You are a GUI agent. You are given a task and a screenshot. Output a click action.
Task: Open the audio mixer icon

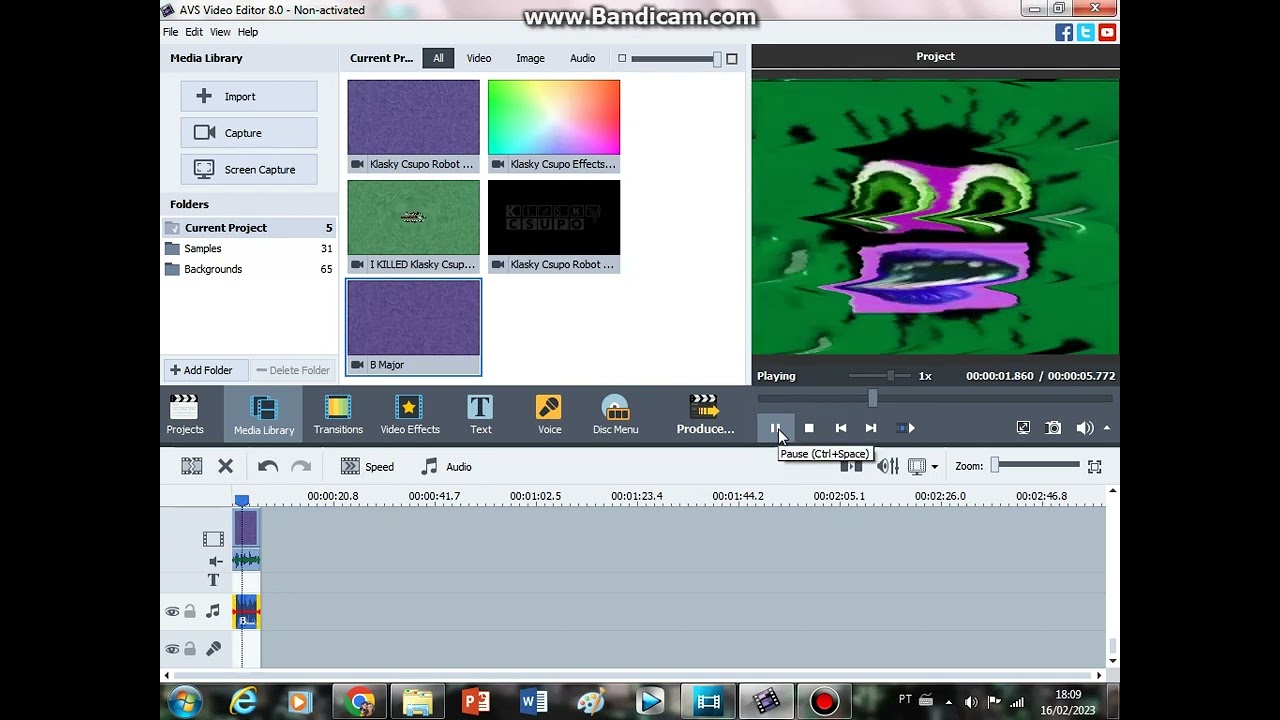(887, 466)
